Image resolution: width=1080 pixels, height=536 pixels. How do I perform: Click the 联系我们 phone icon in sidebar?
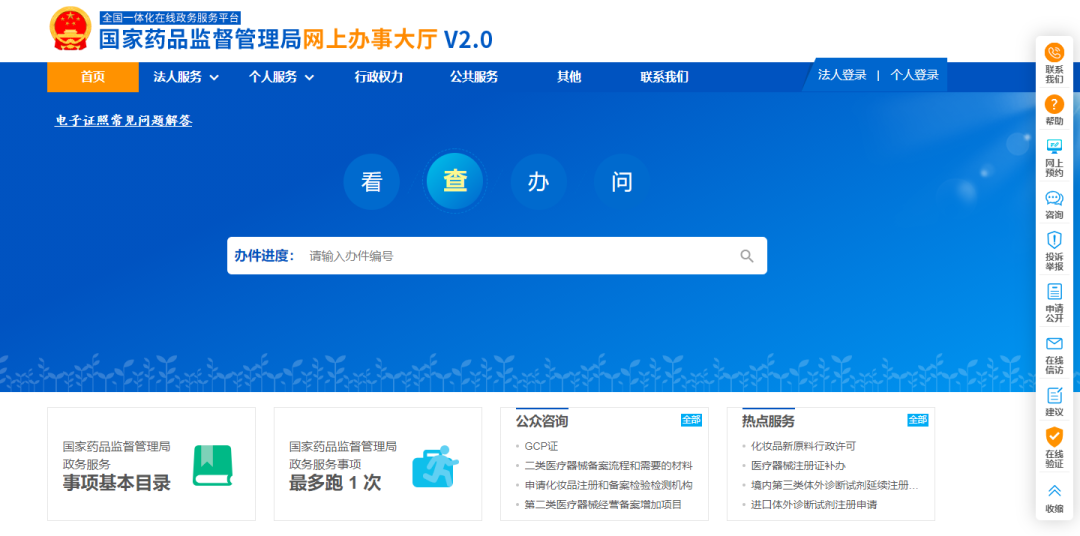coord(1054,53)
